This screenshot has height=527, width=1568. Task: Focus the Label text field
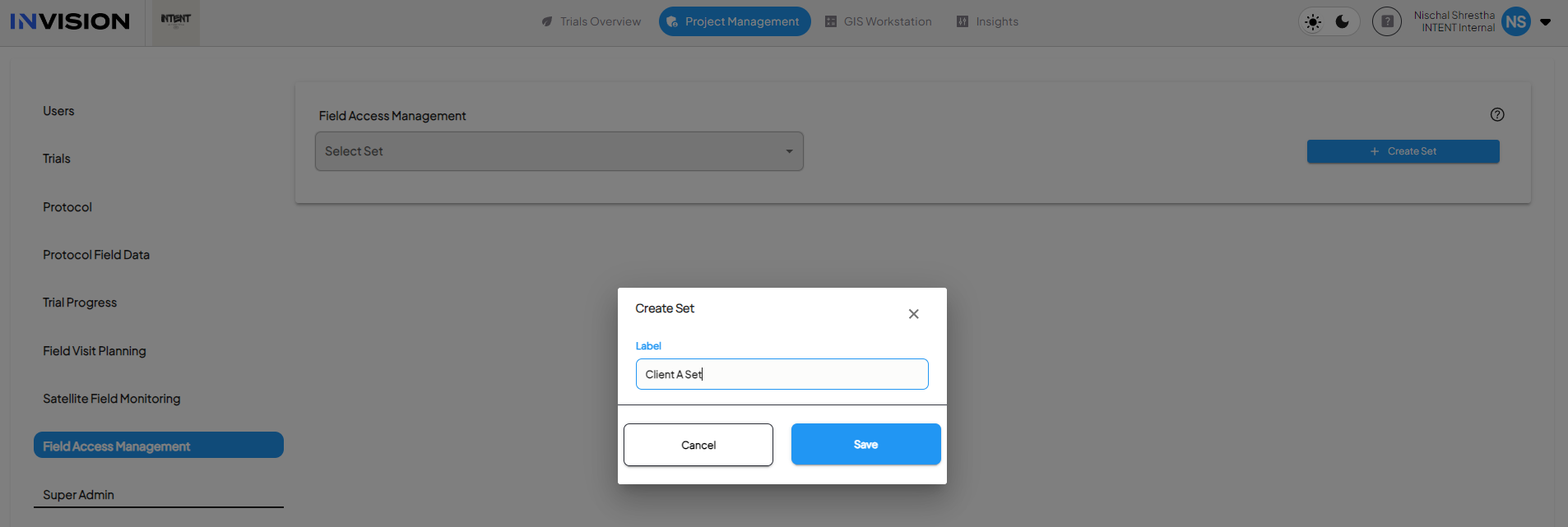click(782, 374)
